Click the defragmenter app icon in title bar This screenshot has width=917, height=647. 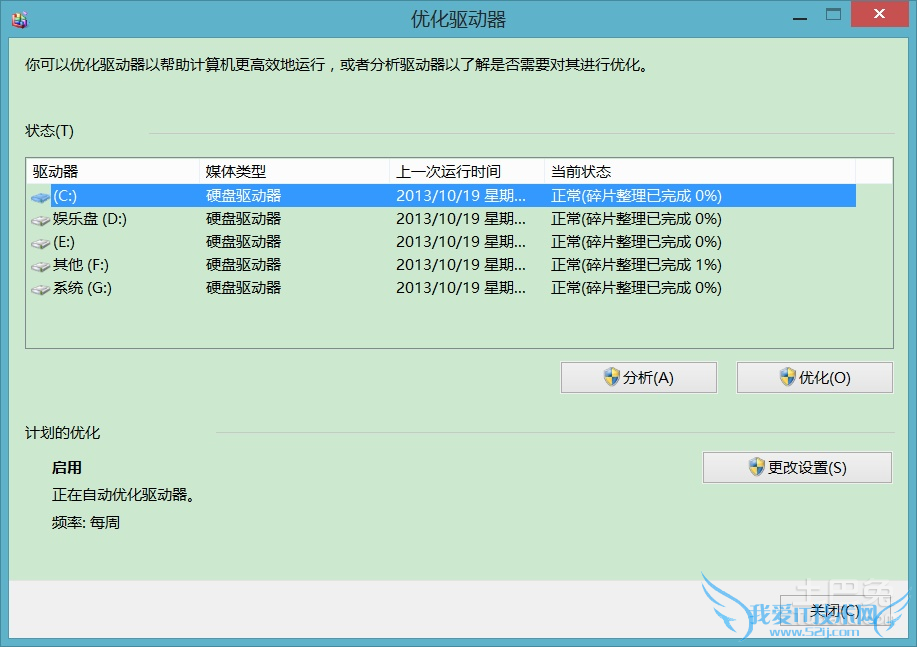click(20, 20)
